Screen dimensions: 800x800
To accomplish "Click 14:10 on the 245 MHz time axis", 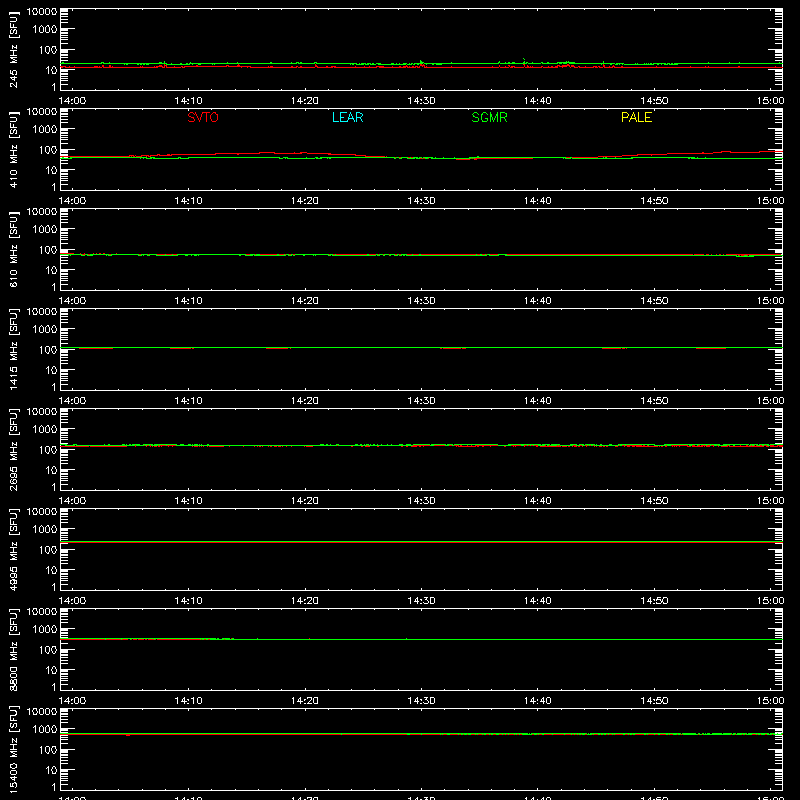I will [x=188, y=101].
